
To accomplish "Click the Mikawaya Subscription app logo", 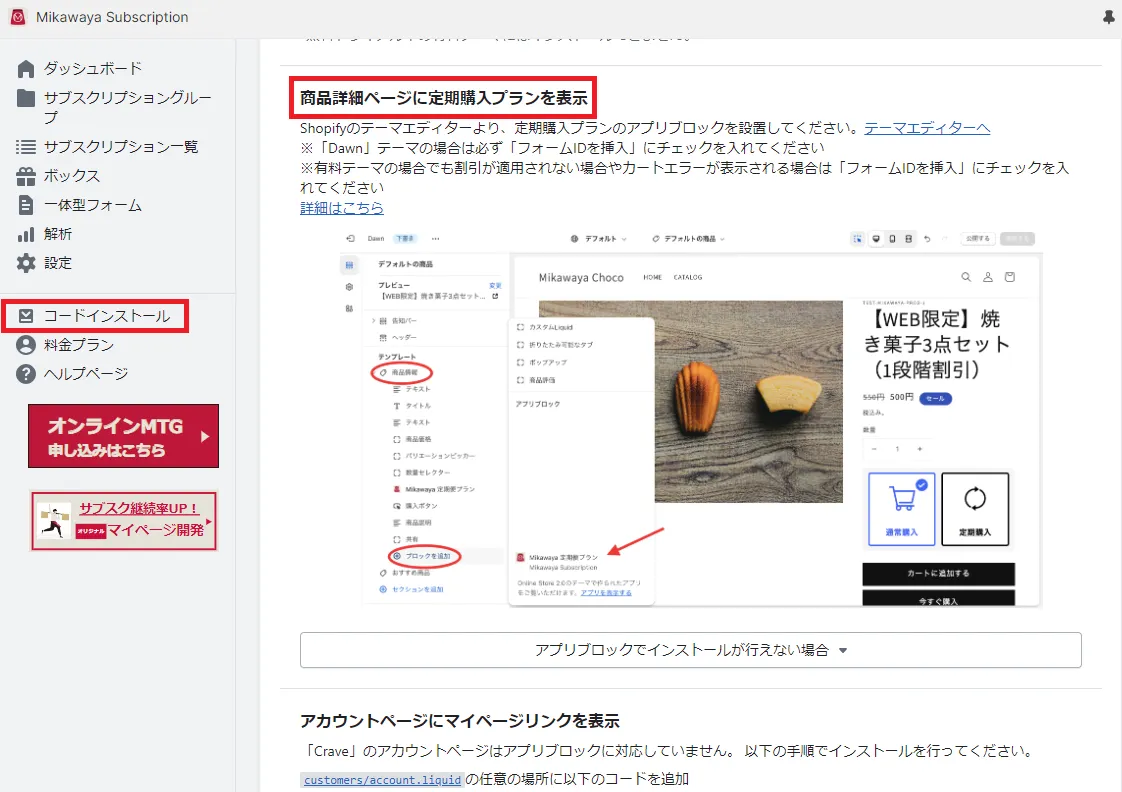I will 18,17.
